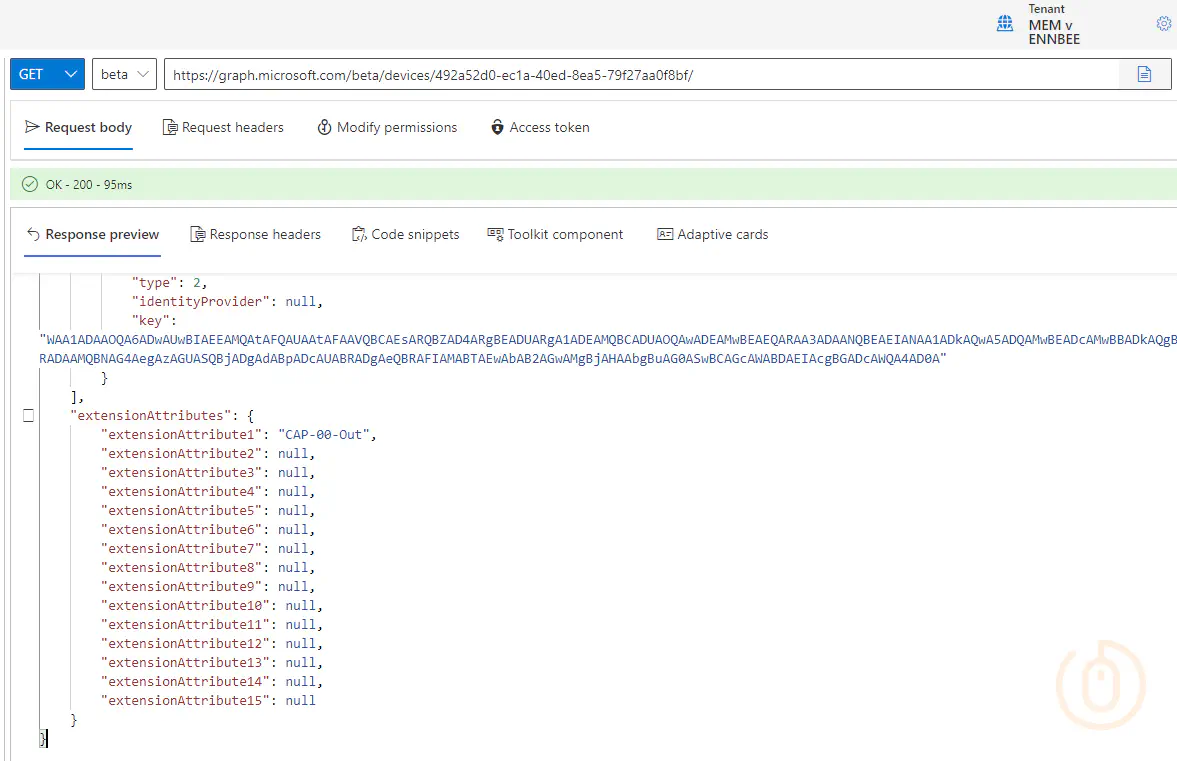This screenshot has width=1177, height=761.
Task: Select the CAP-00-Out attribute value
Action: click(x=326, y=434)
